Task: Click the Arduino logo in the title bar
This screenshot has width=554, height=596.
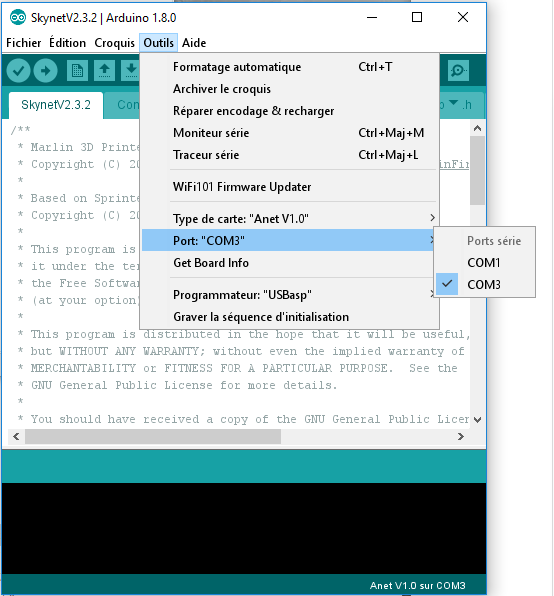Action: [x=17, y=17]
